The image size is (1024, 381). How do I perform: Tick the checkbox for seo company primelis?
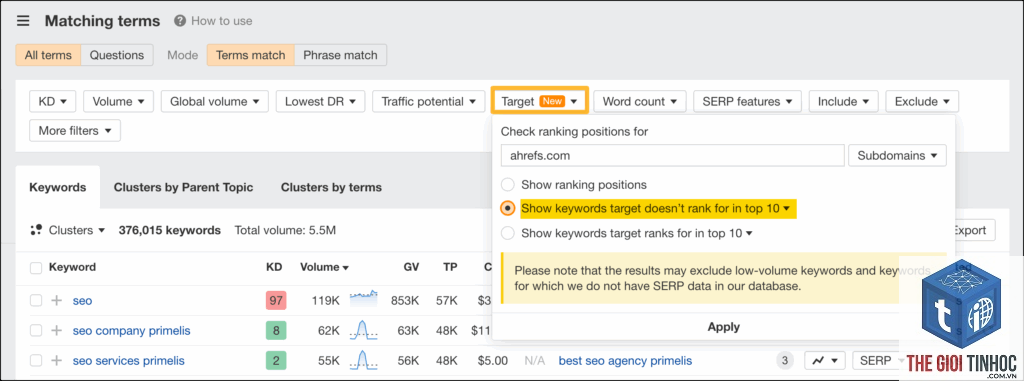click(x=36, y=331)
